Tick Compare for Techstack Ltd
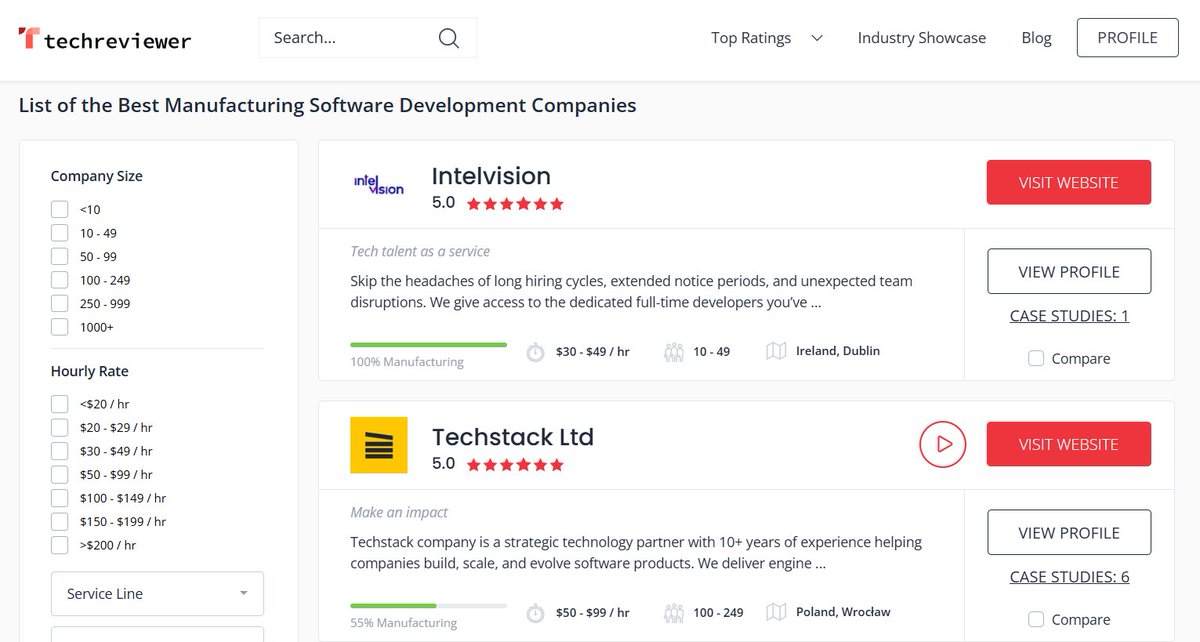This screenshot has width=1200, height=642. click(x=1036, y=619)
